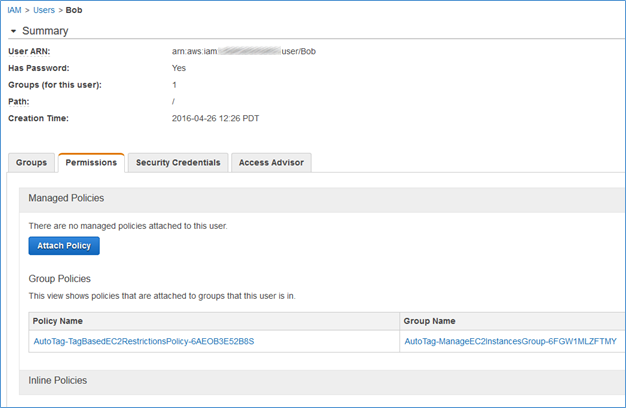Viewport: 626px width, 408px height.
Task: Click the User ARN label
Action: tap(29, 51)
